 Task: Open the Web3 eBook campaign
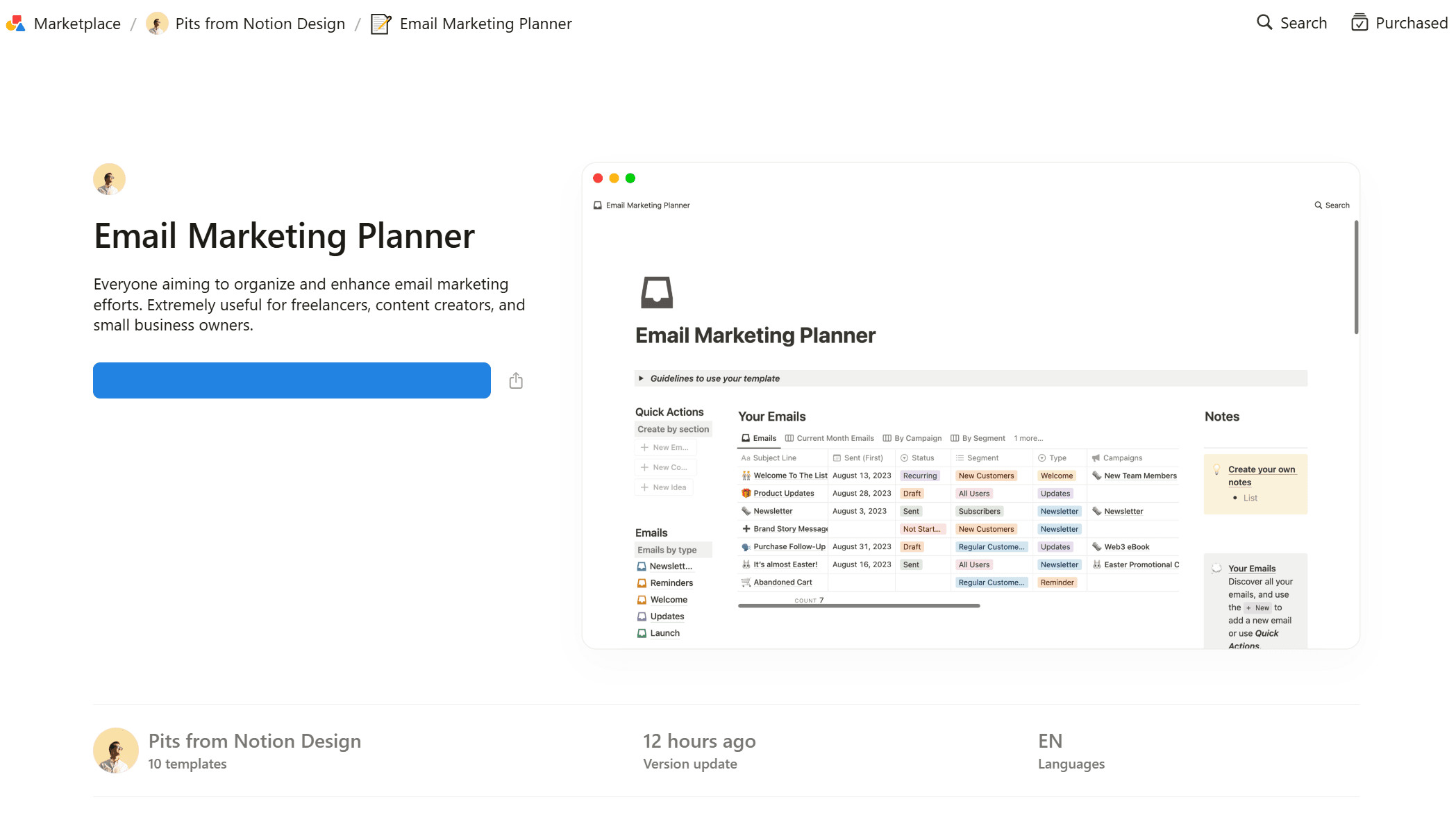coord(1126,547)
